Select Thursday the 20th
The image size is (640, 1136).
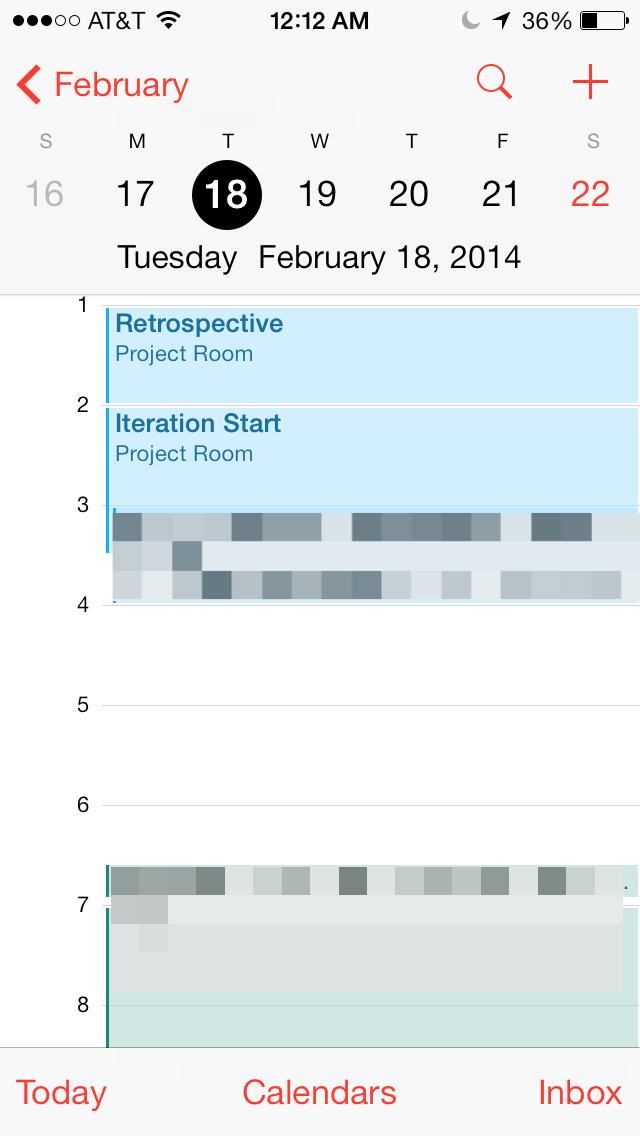click(x=409, y=194)
